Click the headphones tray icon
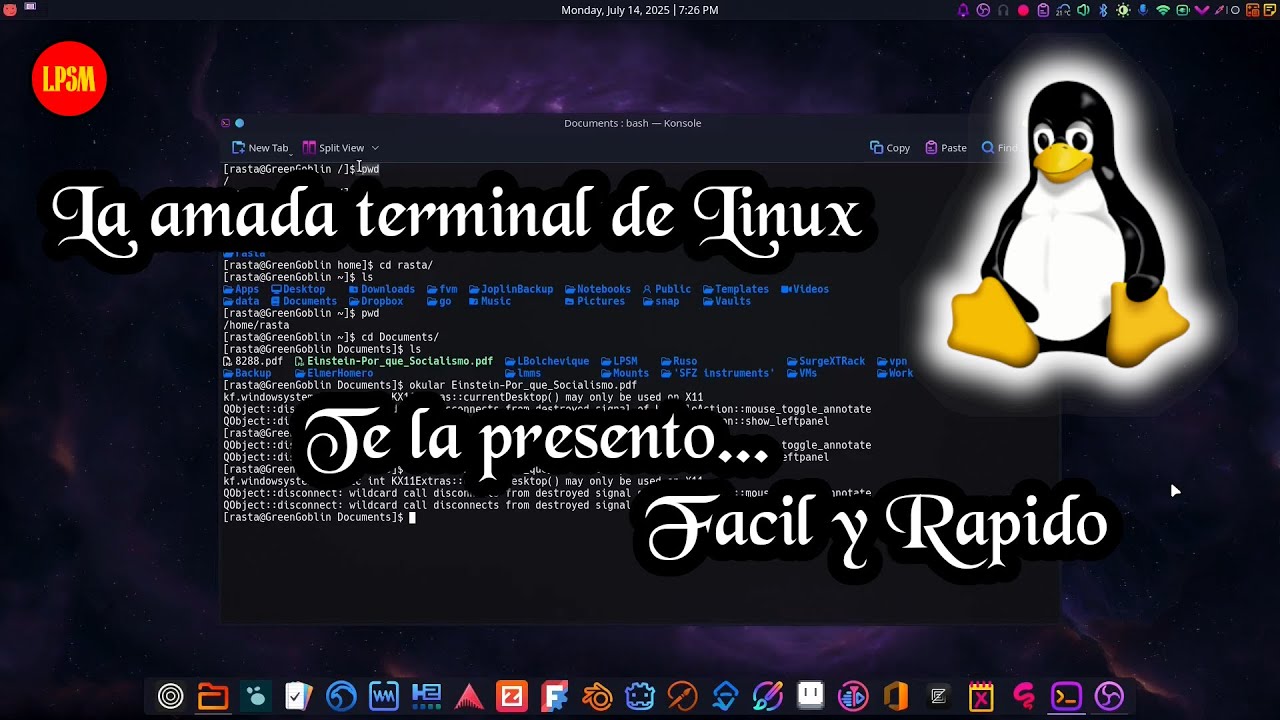 pos(1003,10)
